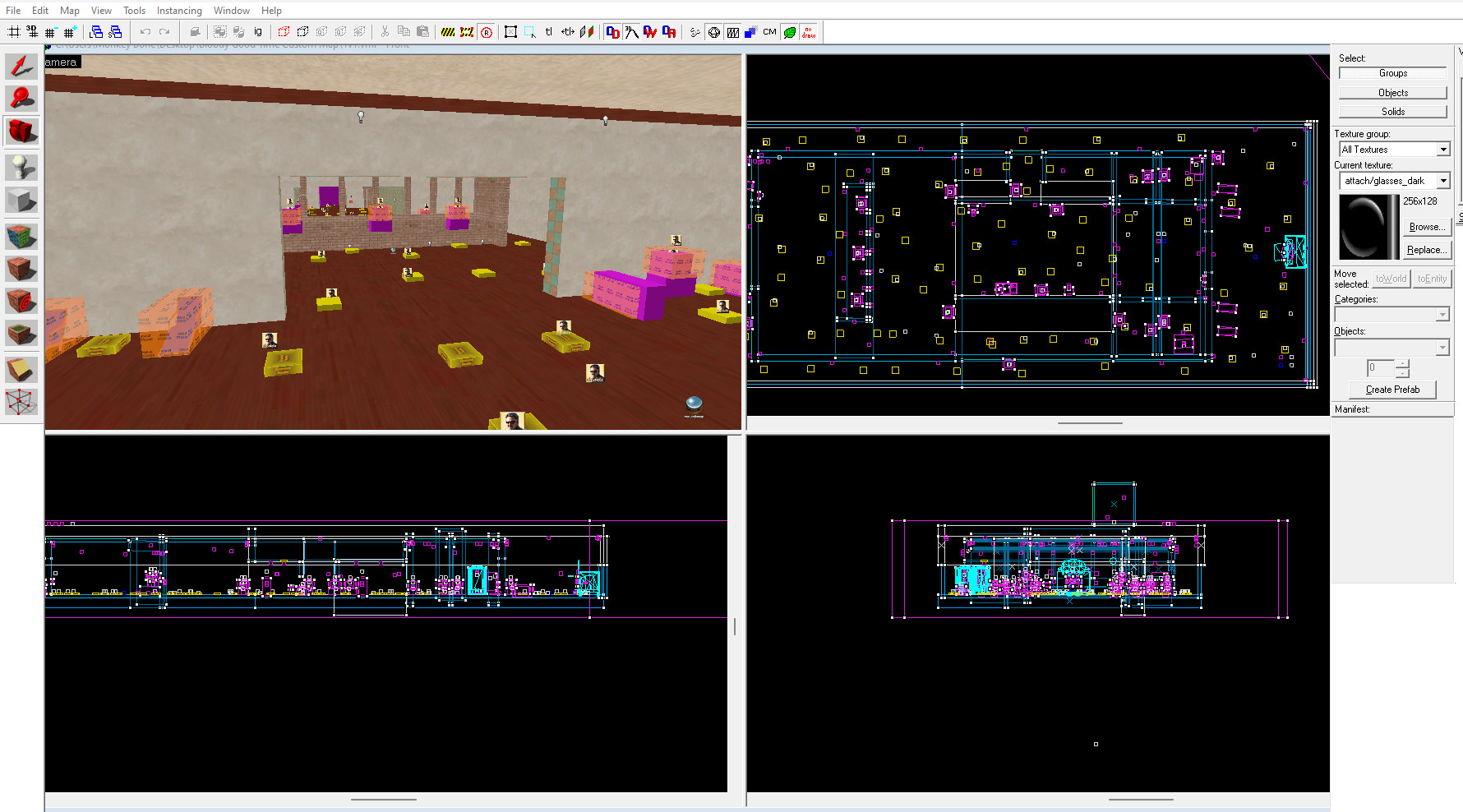Toggle Select mode to Solids

1392,112
